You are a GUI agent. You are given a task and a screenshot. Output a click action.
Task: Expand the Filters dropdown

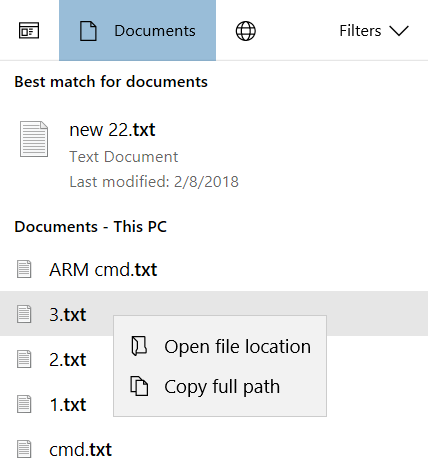click(x=374, y=31)
